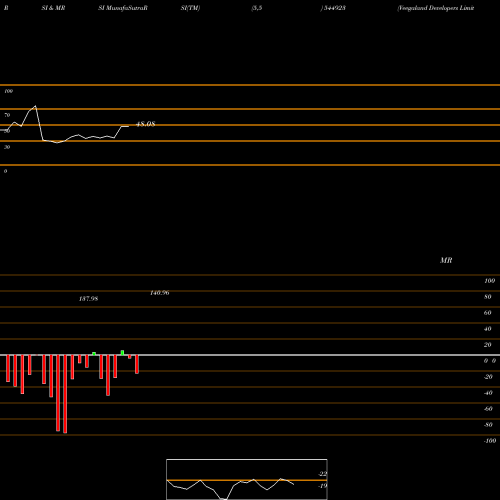
Task: Click the -100 label on MR axis
Action: pyautogui.click(x=490, y=441)
